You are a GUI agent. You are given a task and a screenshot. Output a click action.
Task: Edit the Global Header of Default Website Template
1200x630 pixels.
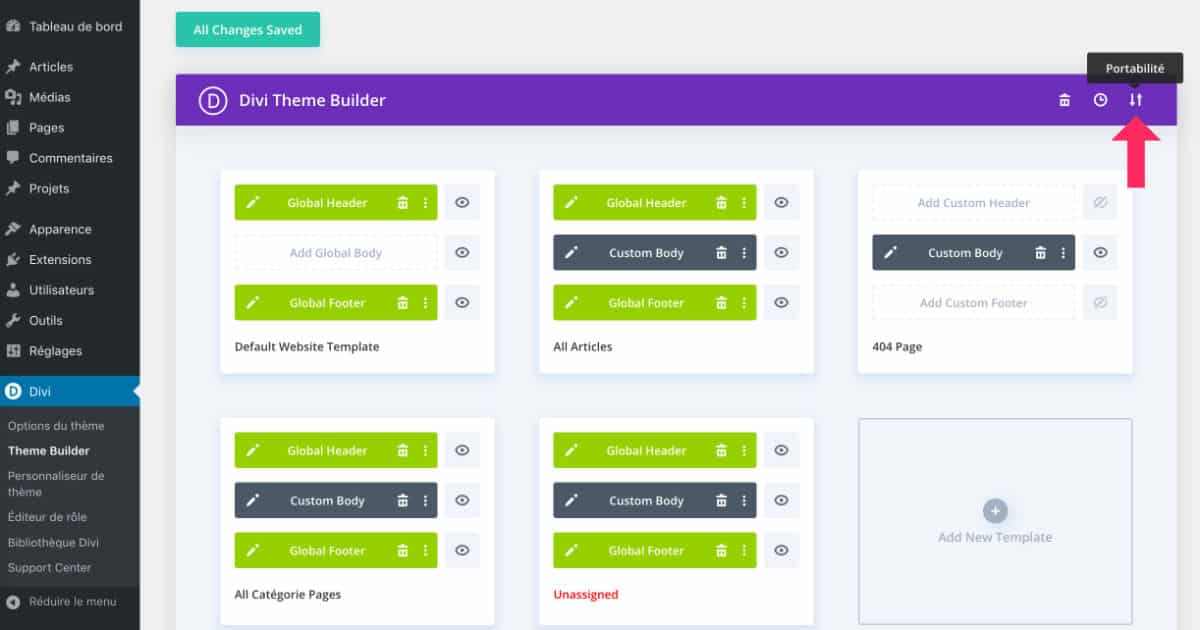[x=253, y=203]
